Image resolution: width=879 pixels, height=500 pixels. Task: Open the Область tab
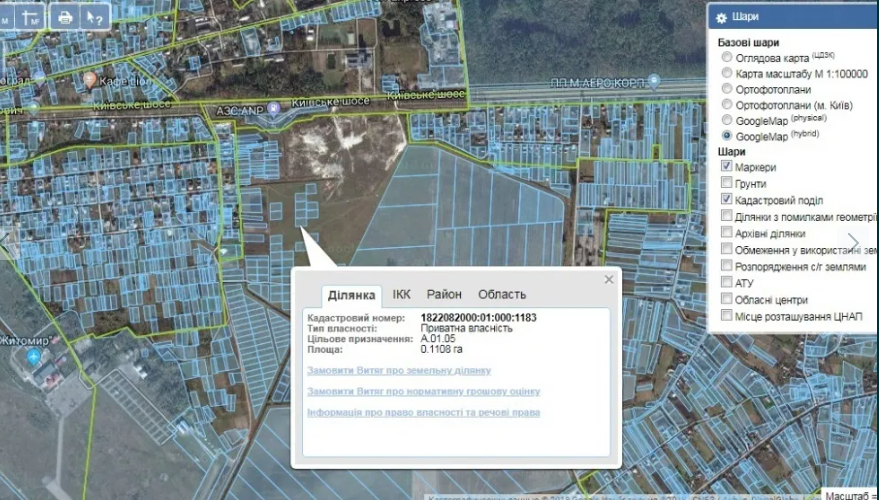(502, 294)
